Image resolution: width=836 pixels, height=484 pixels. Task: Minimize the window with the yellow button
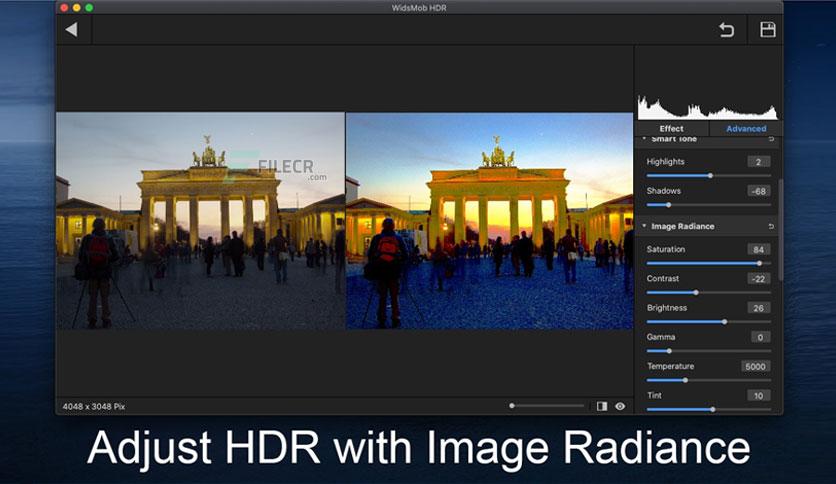click(x=77, y=7)
